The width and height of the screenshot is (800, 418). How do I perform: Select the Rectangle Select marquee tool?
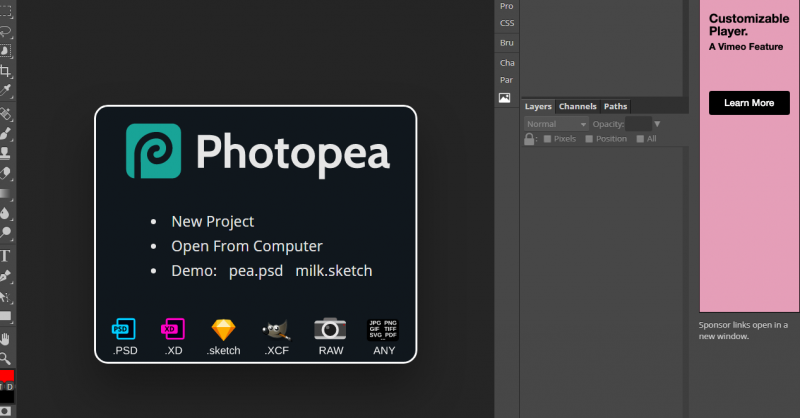coord(5,11)
